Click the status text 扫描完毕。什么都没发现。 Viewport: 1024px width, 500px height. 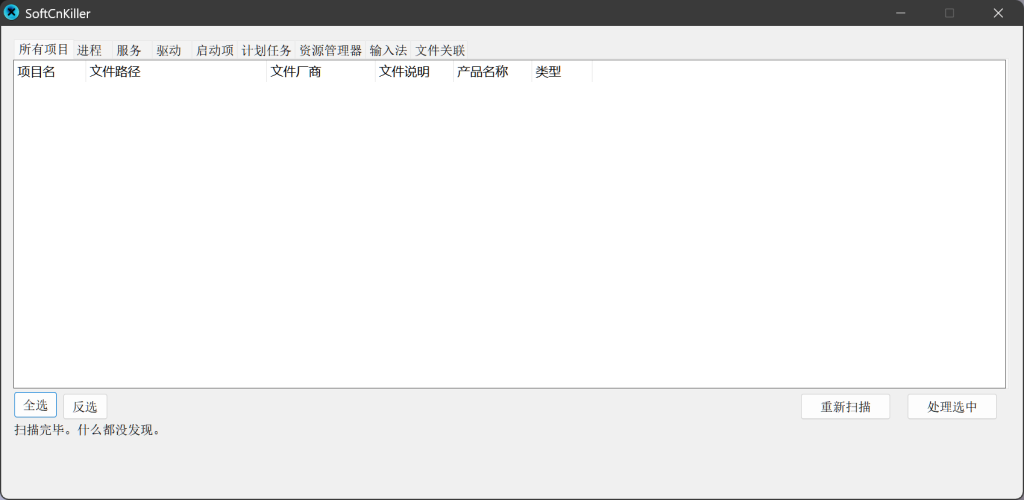tap(88, 430)
